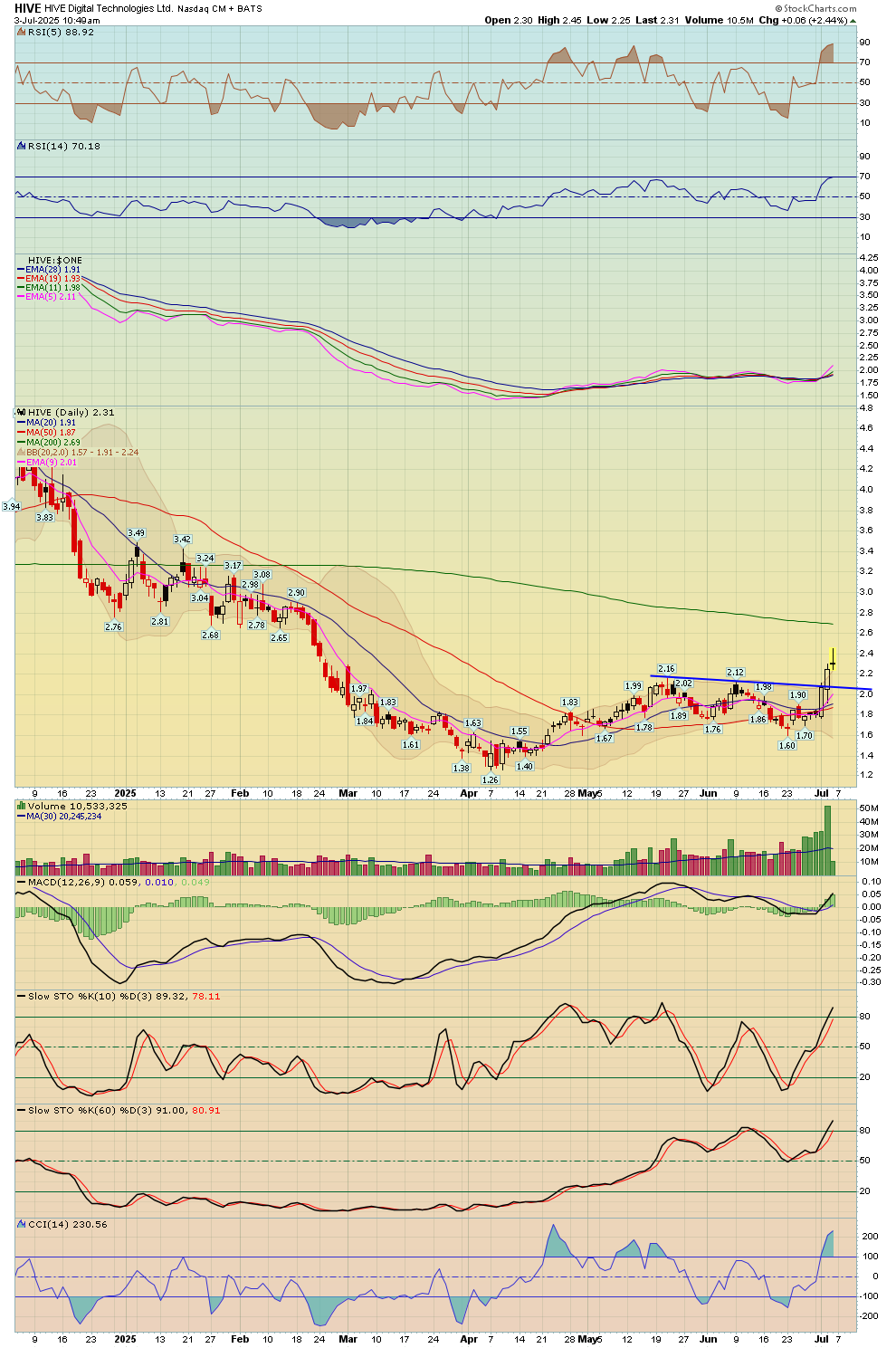Click the 3.94 price label at chart left
This screenshot has height=1348, width=896.
(x=12, y=507)
